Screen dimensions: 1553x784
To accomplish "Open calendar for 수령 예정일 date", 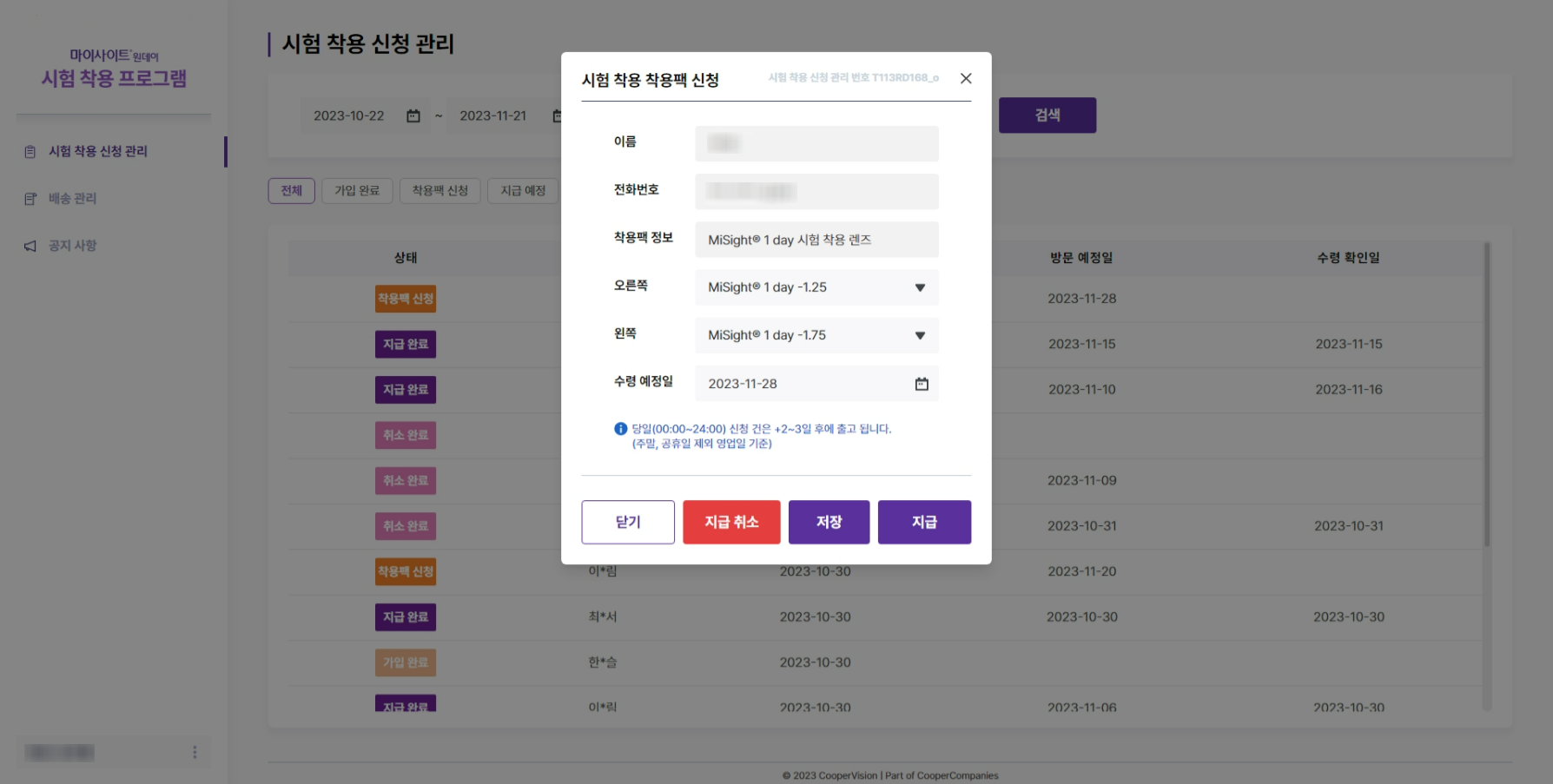I will pyautogui.click(x=921, y=384).
